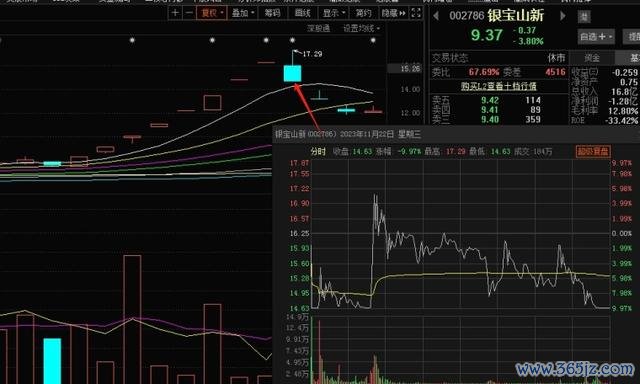Zoom in chart with plus icon
Screen dimensions: 640x384
tap(175, 13)
